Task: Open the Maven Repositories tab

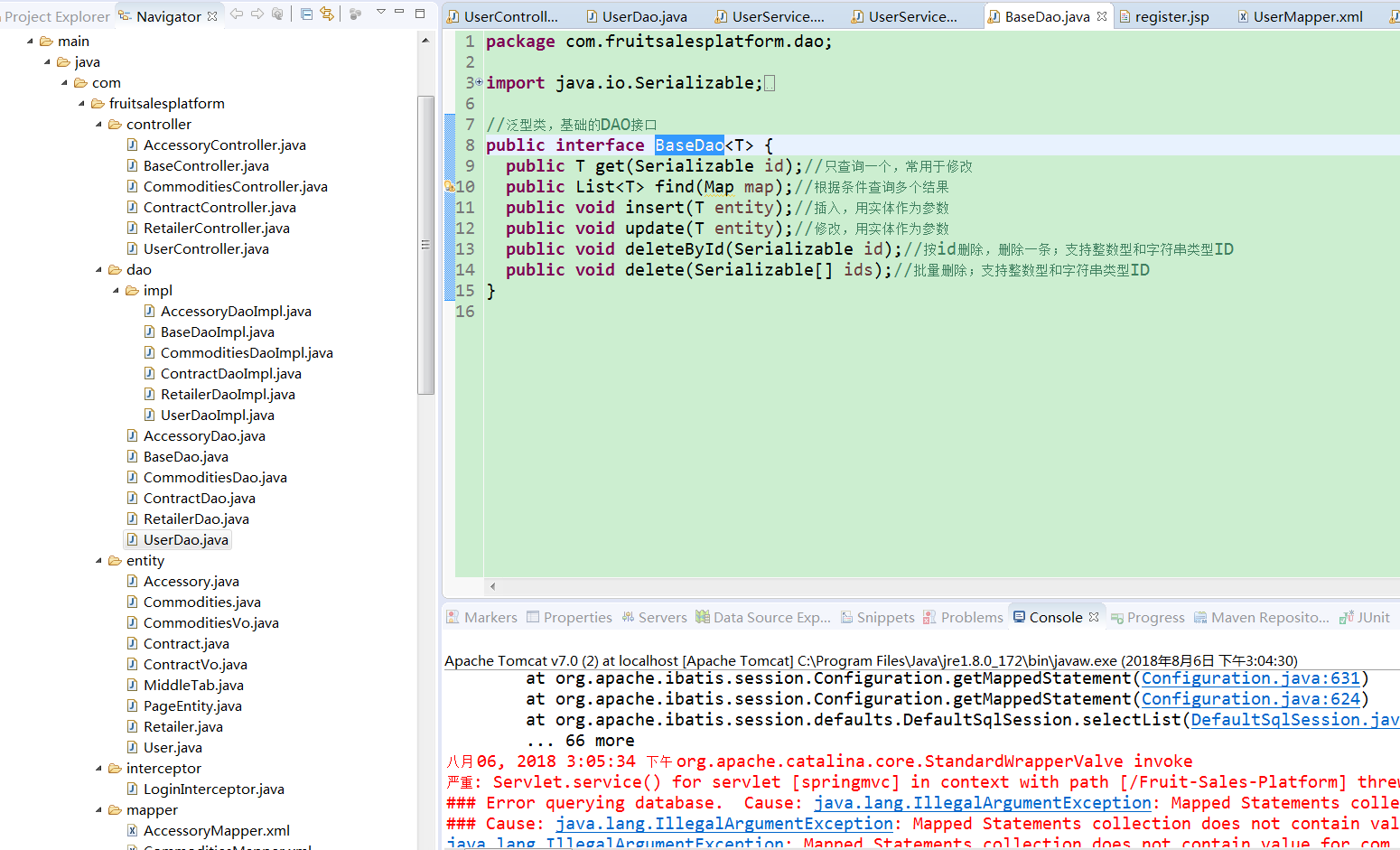Action: pos(1261,617)
